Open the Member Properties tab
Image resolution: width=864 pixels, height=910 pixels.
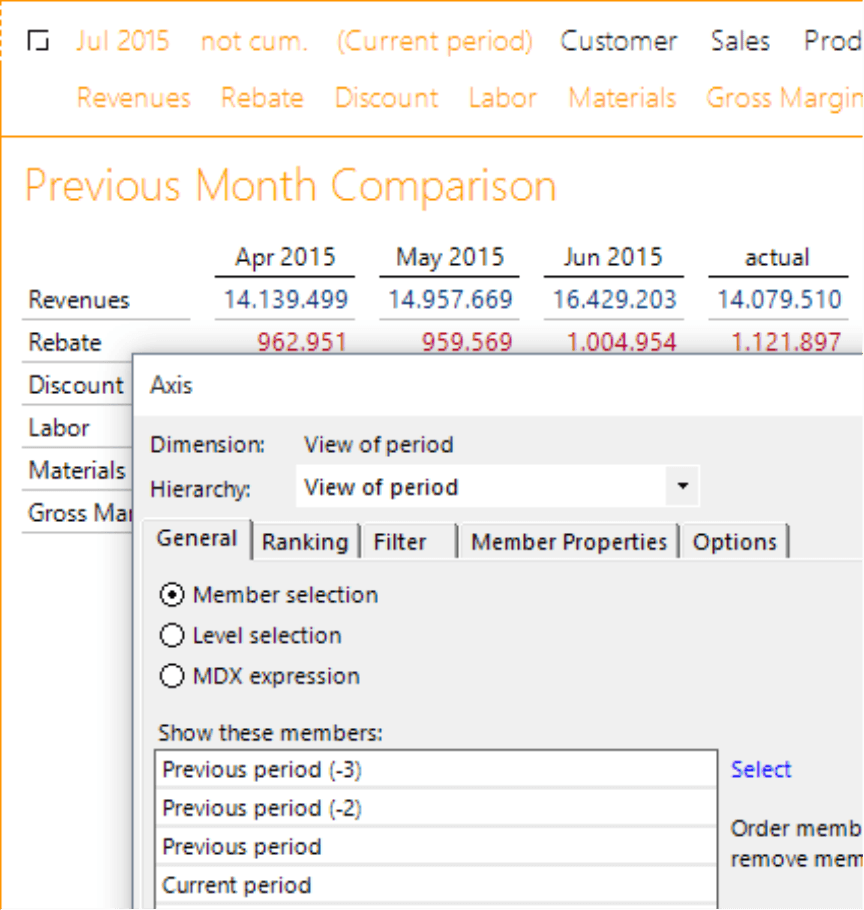568,542
